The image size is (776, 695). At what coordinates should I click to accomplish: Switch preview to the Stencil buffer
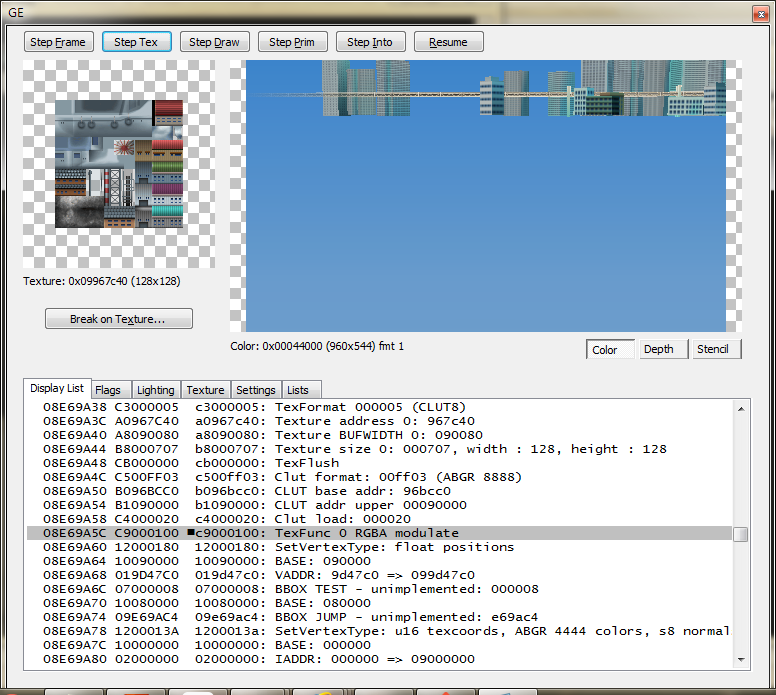716,349
